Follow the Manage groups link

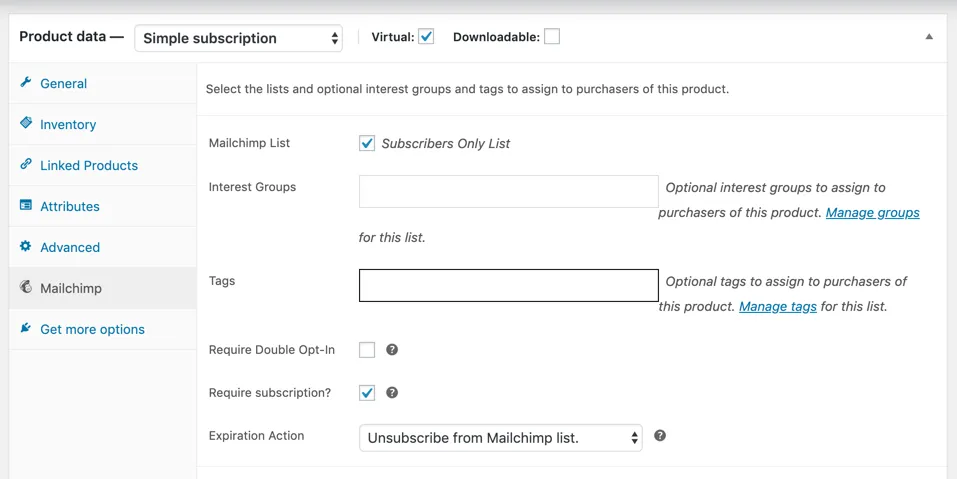pos(872,213)
